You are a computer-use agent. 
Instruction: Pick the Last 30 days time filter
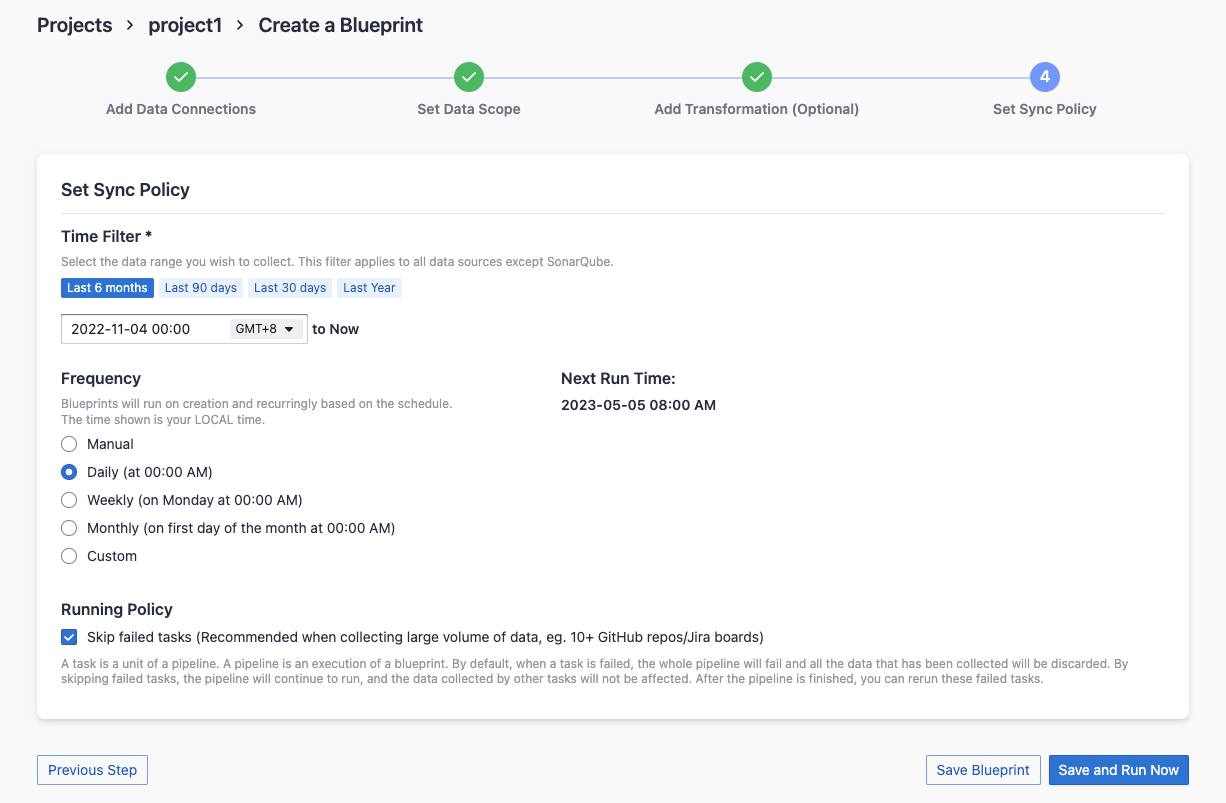290,288
